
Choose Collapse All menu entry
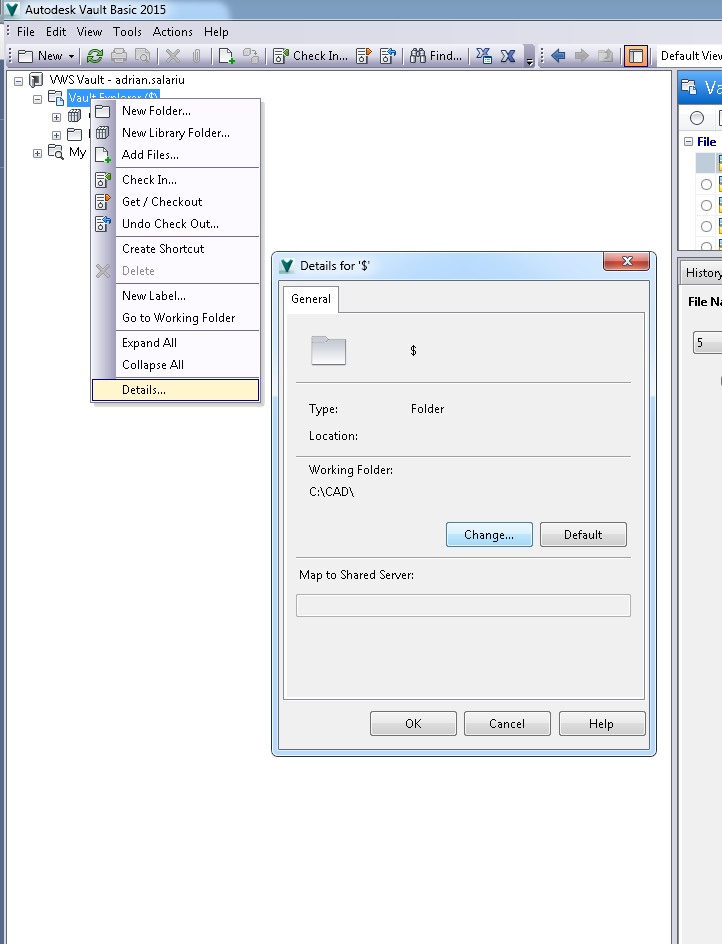[x=176, y=365]
